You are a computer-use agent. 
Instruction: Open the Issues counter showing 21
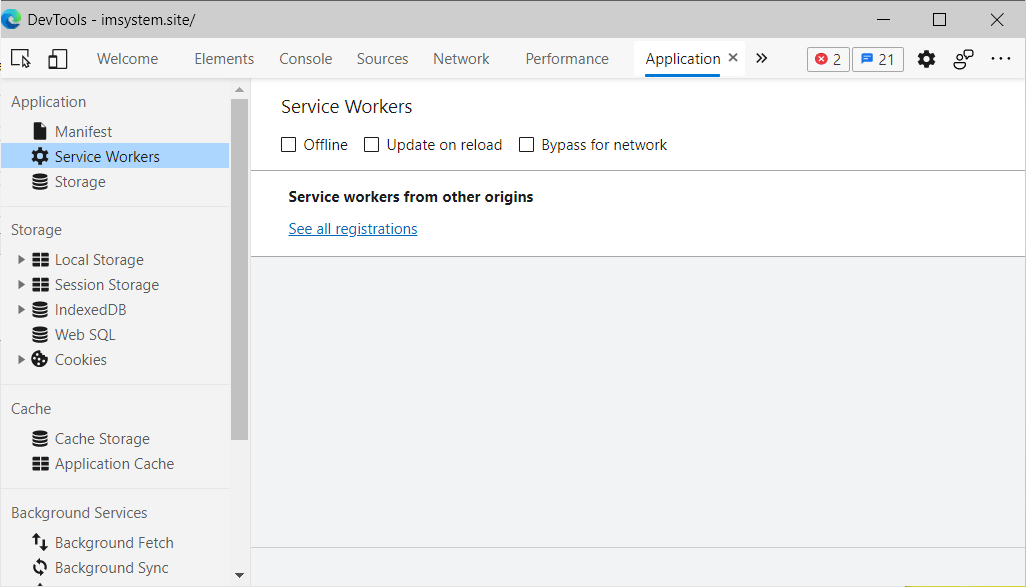(877, 59)
